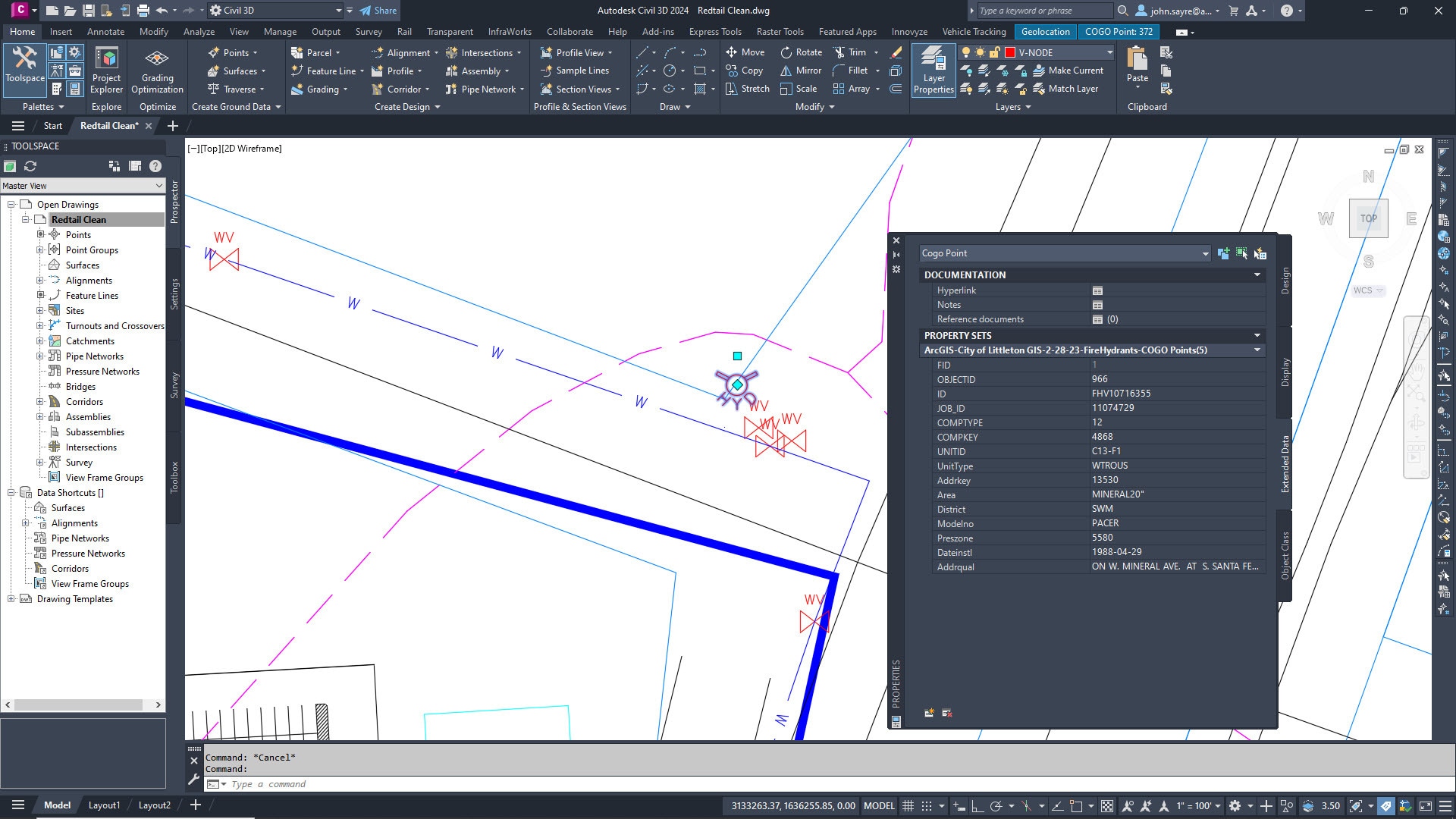Open Hyperlink editor icon in Documentation
Screen dimensions: 1456x819
pyautogui.click(x=1097, y=290)
